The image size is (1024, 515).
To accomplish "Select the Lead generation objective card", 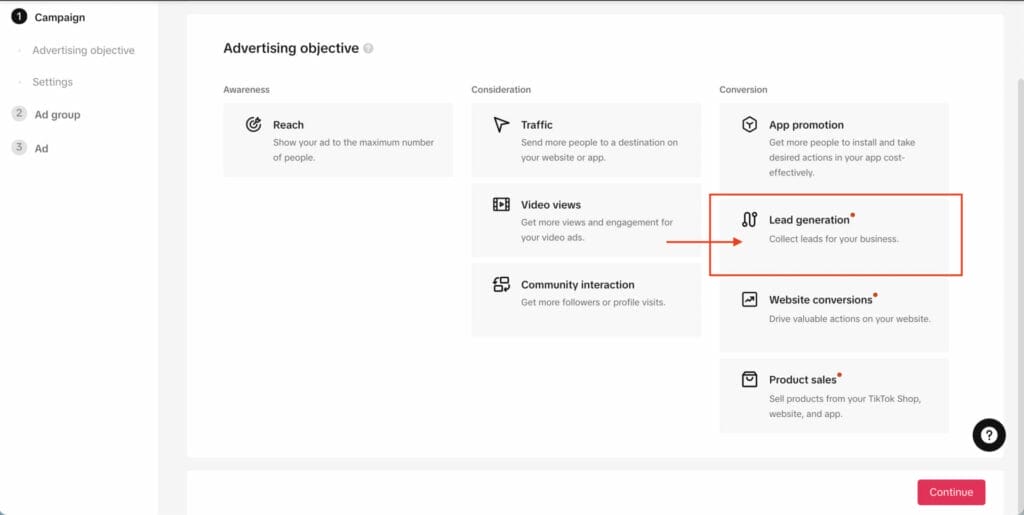I will (835, 234).
